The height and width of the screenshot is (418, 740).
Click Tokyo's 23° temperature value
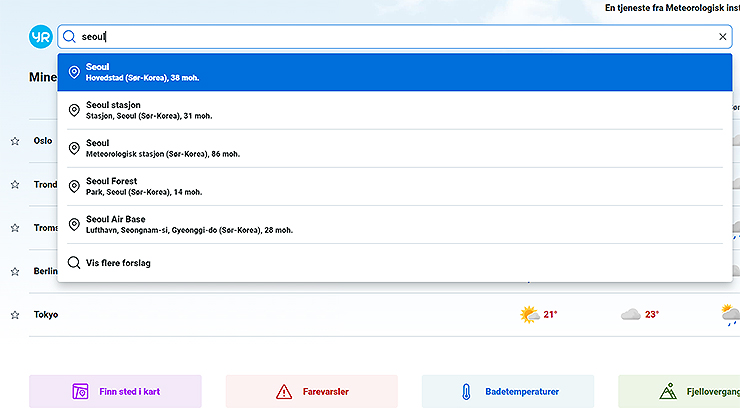[652, 314]
